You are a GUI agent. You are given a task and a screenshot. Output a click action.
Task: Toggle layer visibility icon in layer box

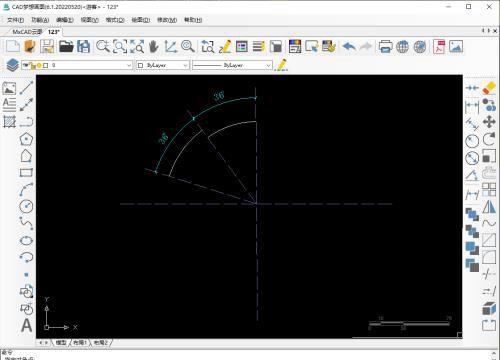[x=25, y=65]
